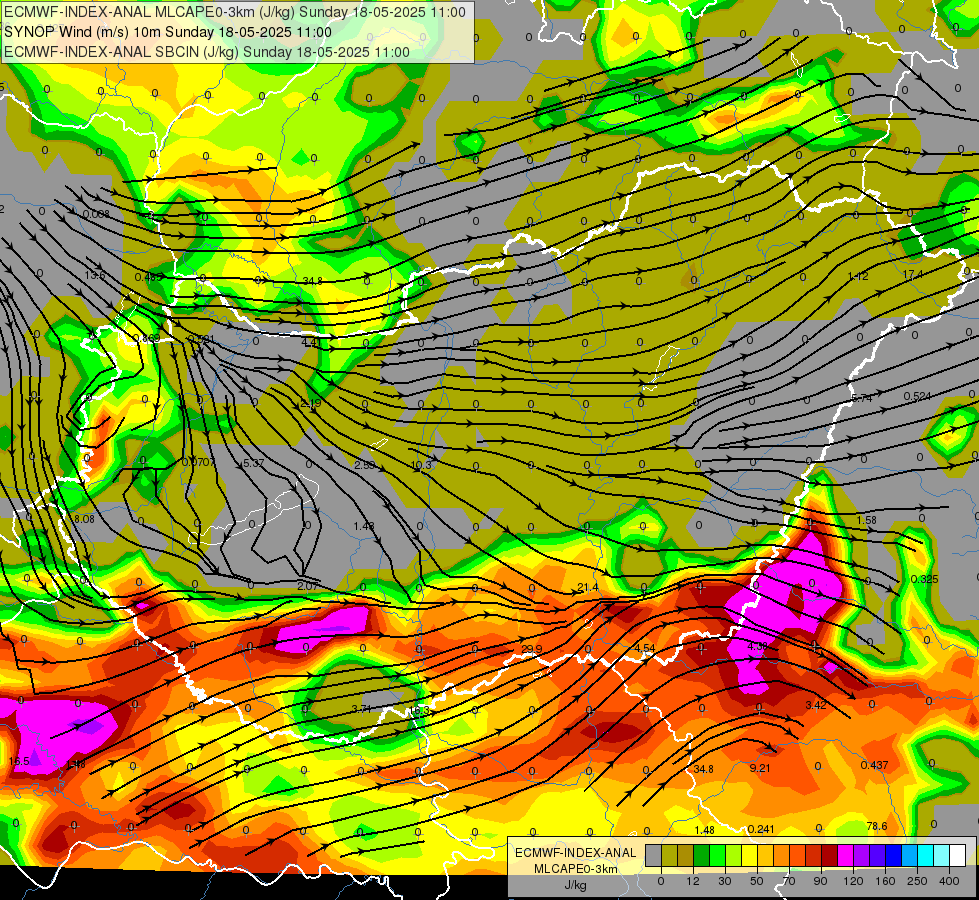This screenshot has width=979, height=900.
Task: Click the map value '9.21'
Action: pos(760,768)
